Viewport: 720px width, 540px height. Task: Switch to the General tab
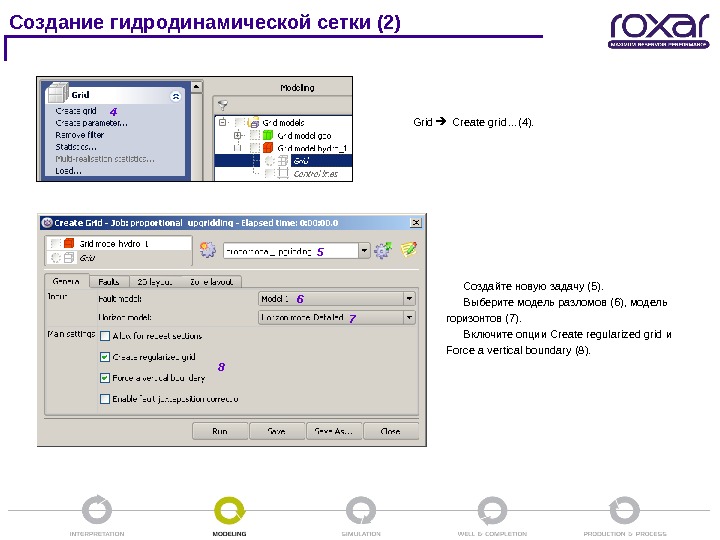[67, 281]
